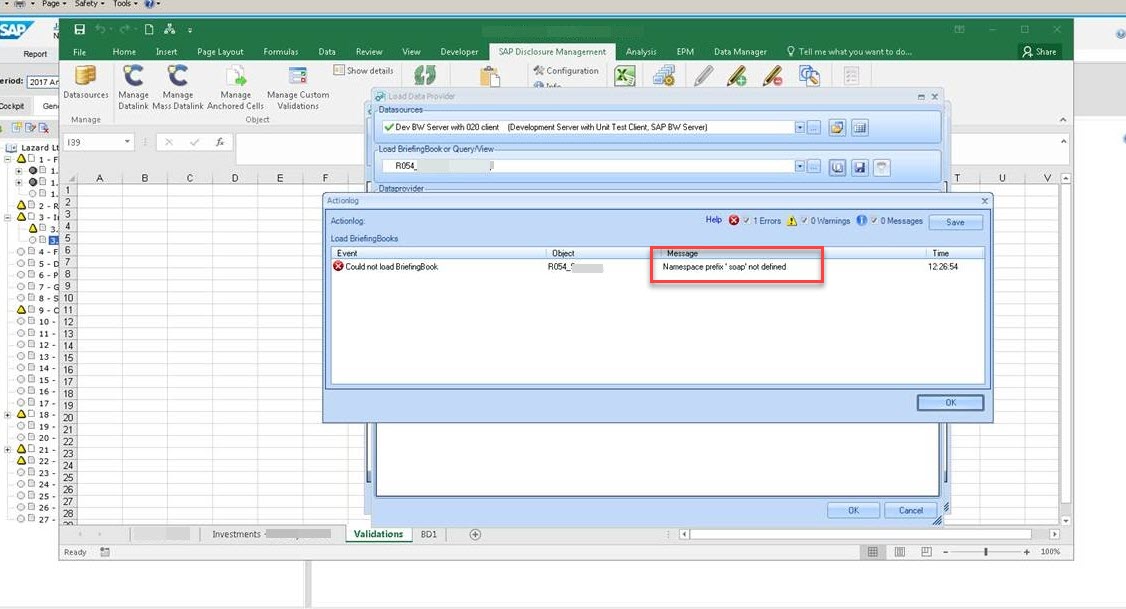Click the plain gray pencil ribbon icon
The image size is (1126, 609).
703,75
